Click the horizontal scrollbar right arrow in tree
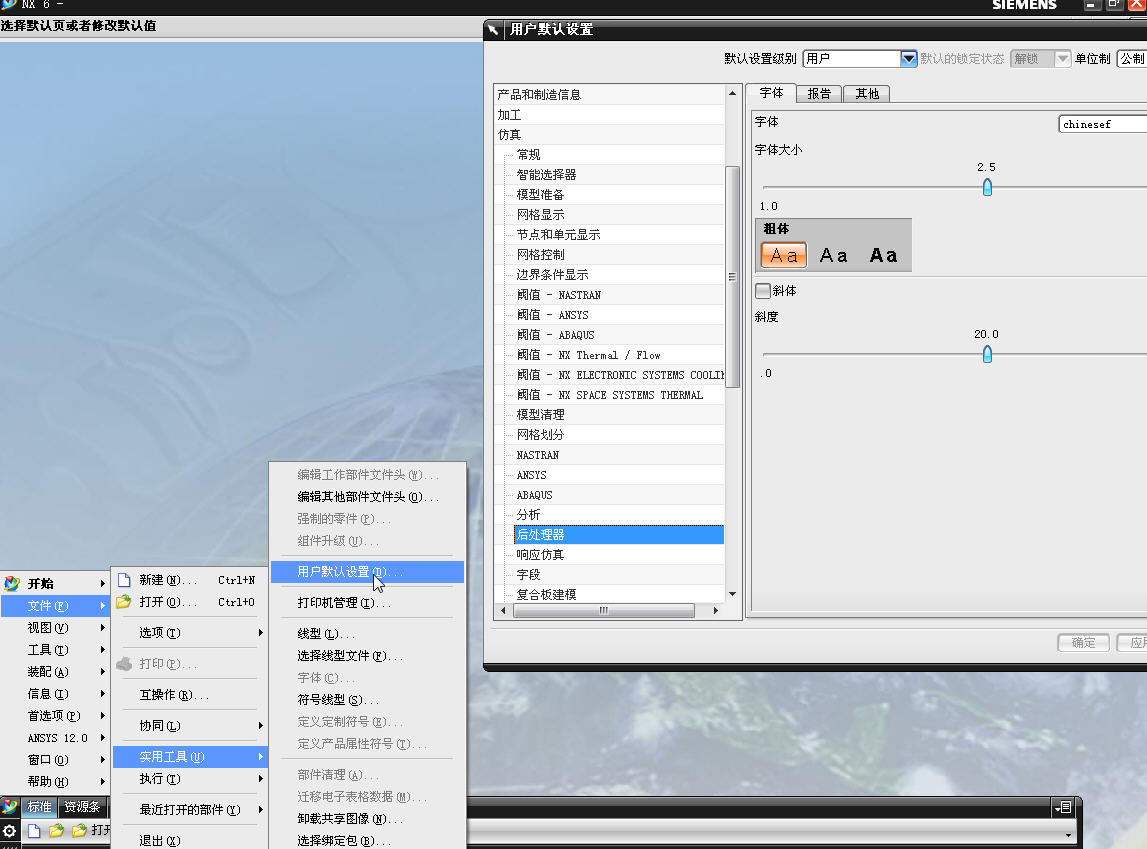The image size is (1147, 849). click(715, 611)
